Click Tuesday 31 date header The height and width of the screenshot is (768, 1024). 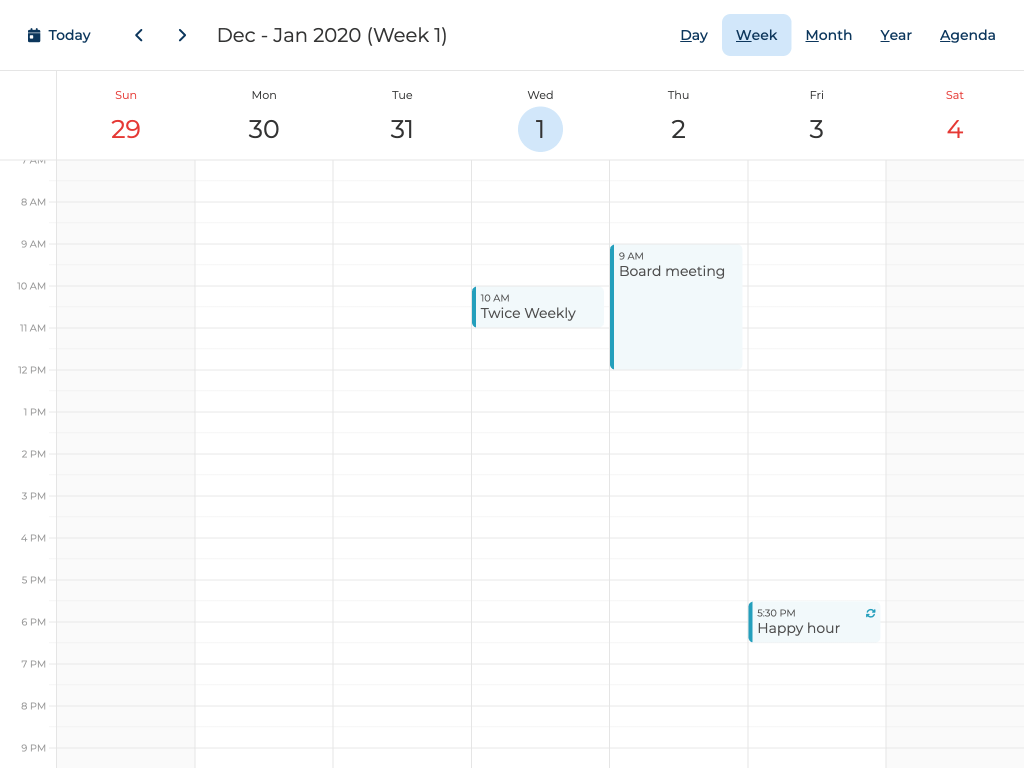(402, 129)
